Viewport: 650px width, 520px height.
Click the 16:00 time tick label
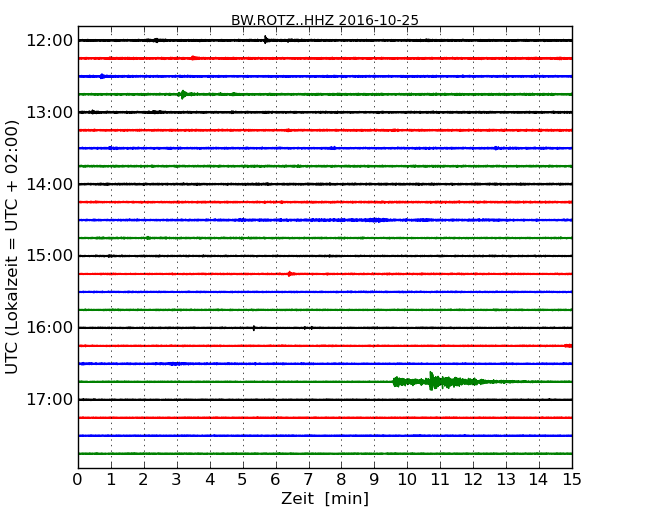(x=49, y=328)
